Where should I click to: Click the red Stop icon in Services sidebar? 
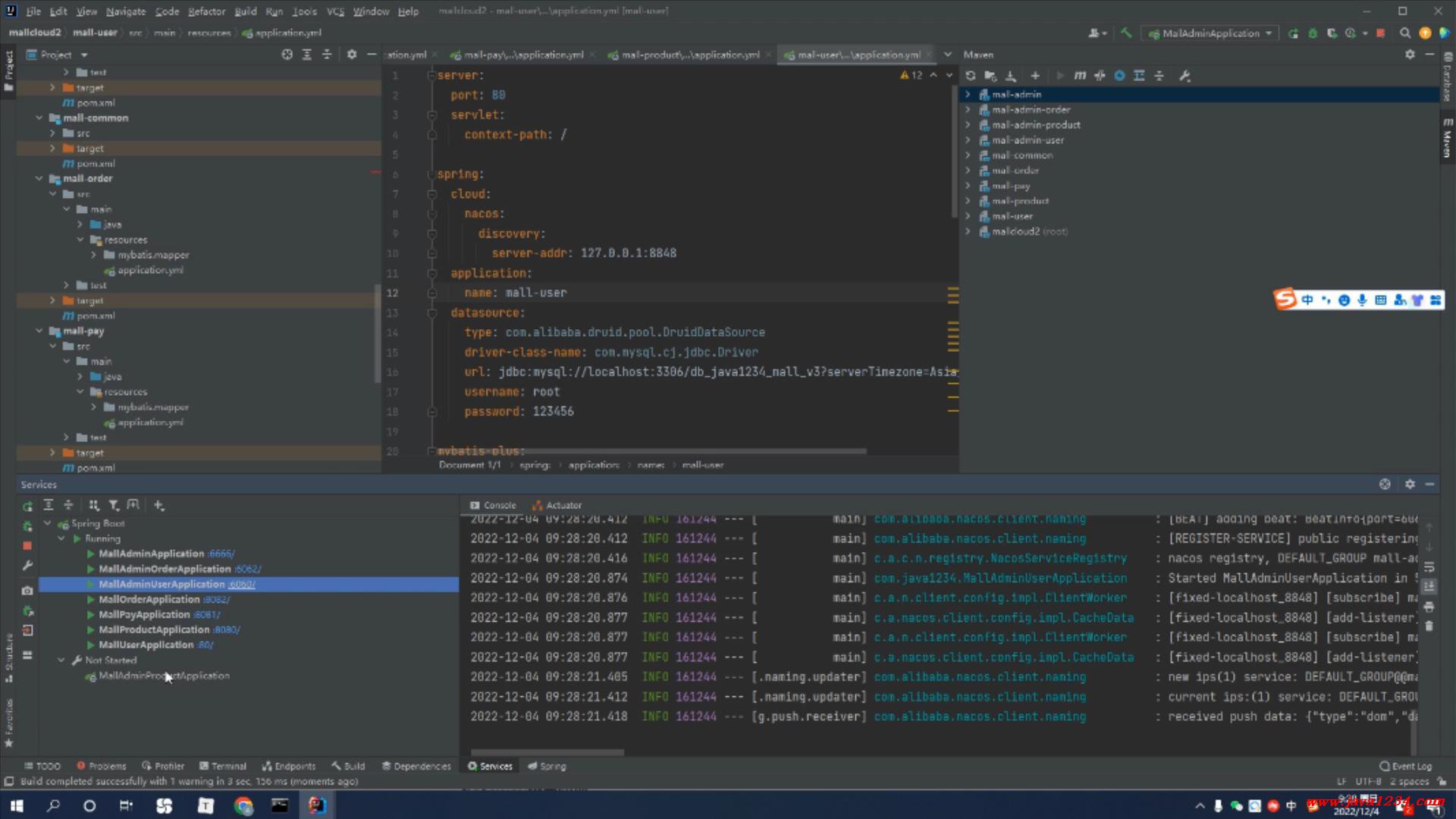point(27,546)
